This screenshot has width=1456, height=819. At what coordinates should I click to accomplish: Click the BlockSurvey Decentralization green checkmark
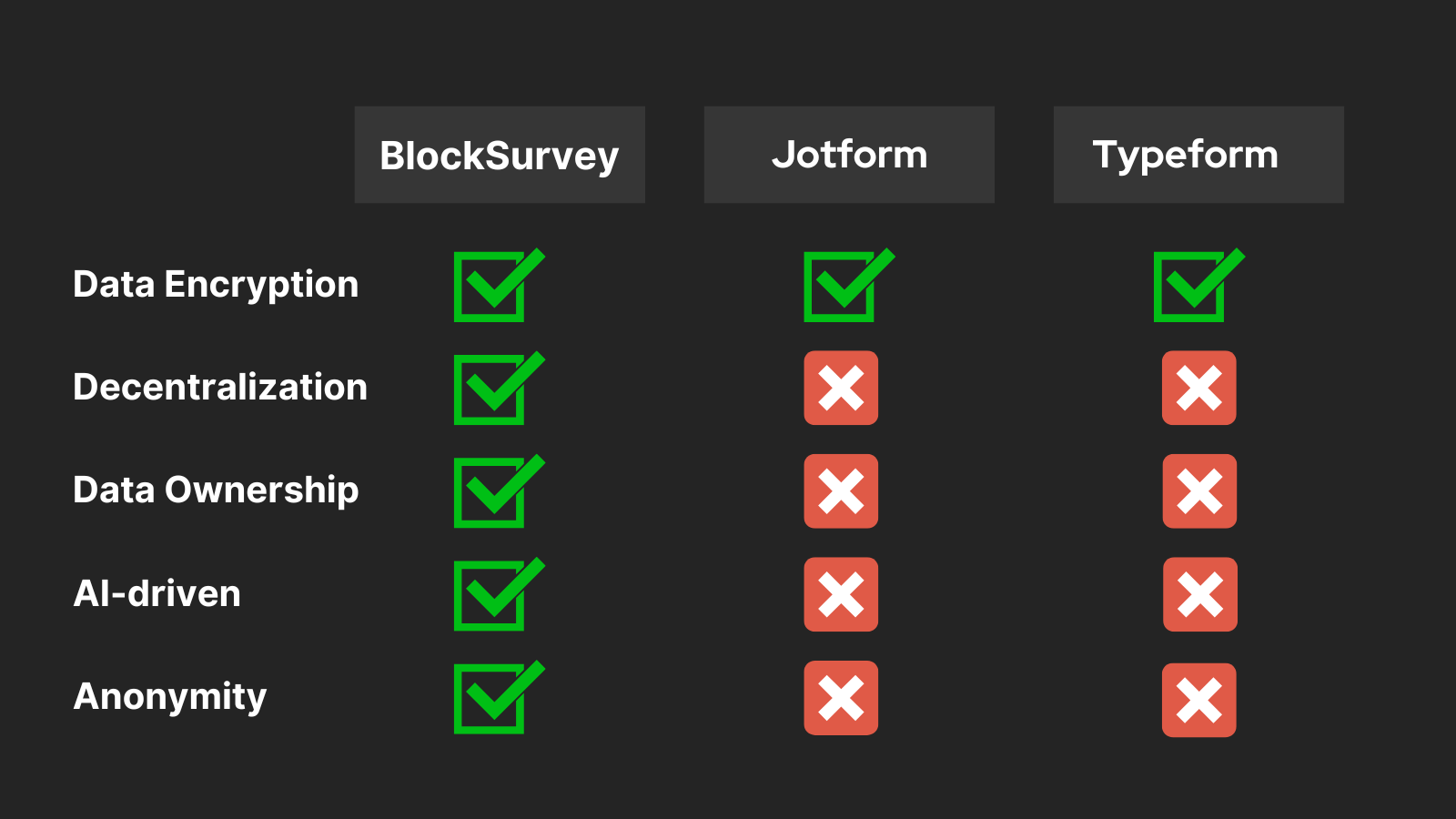pos(499,388)
